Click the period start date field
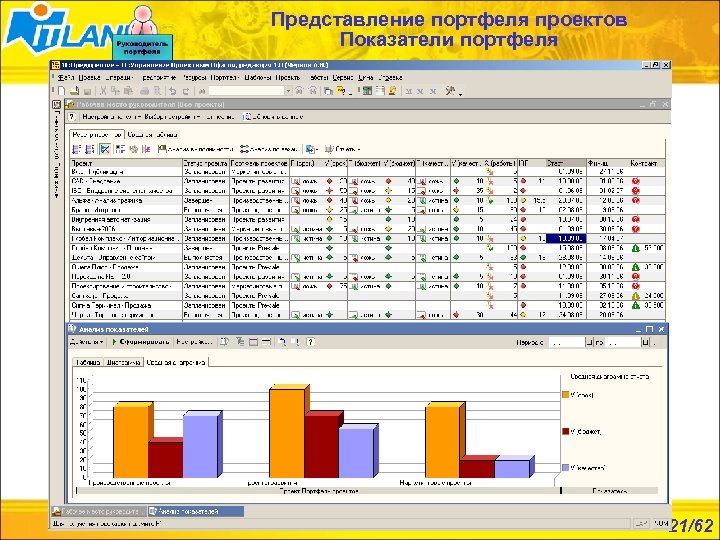 point(567,342)
